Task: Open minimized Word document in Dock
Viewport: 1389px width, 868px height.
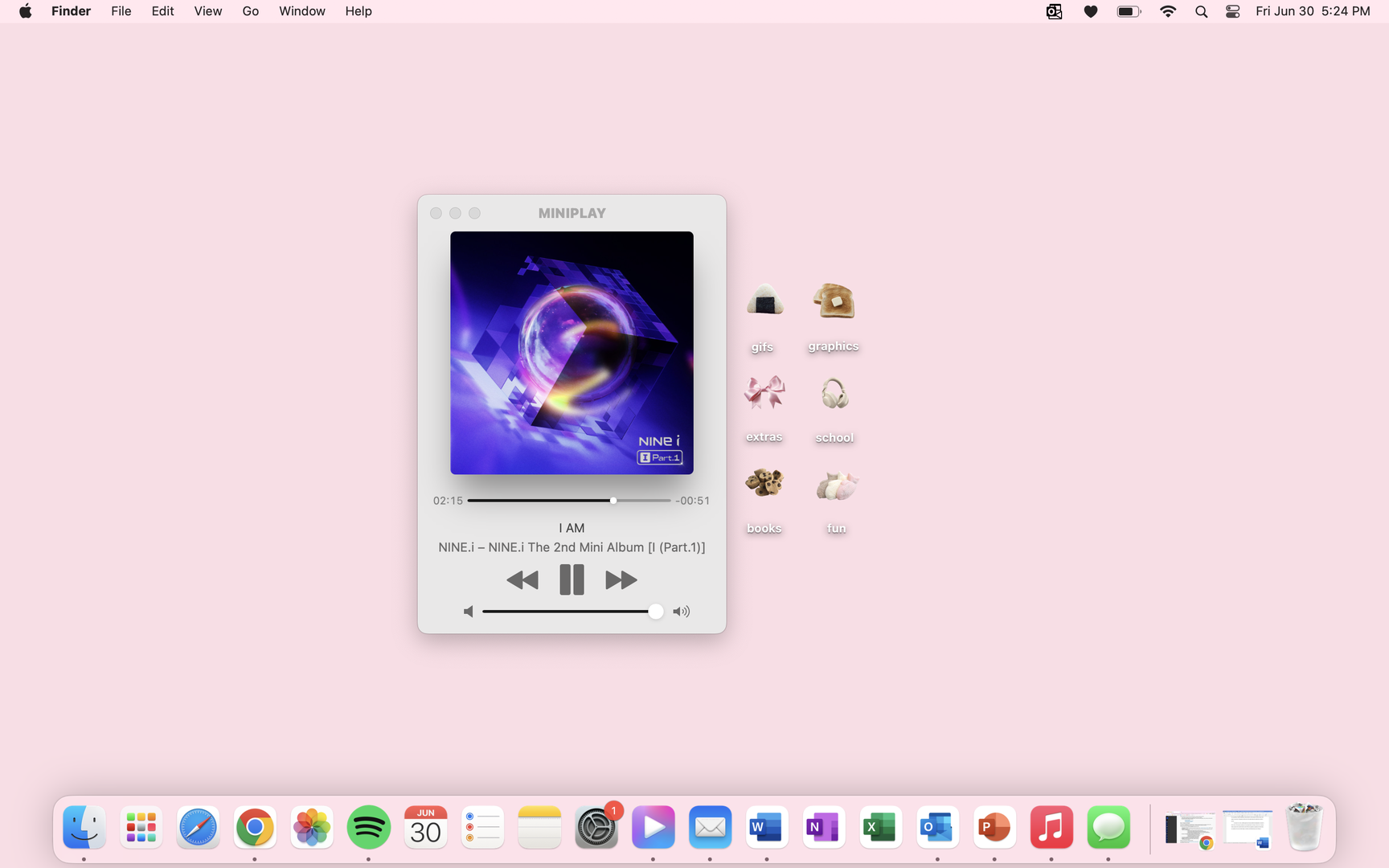Action: pos(1248,829)
